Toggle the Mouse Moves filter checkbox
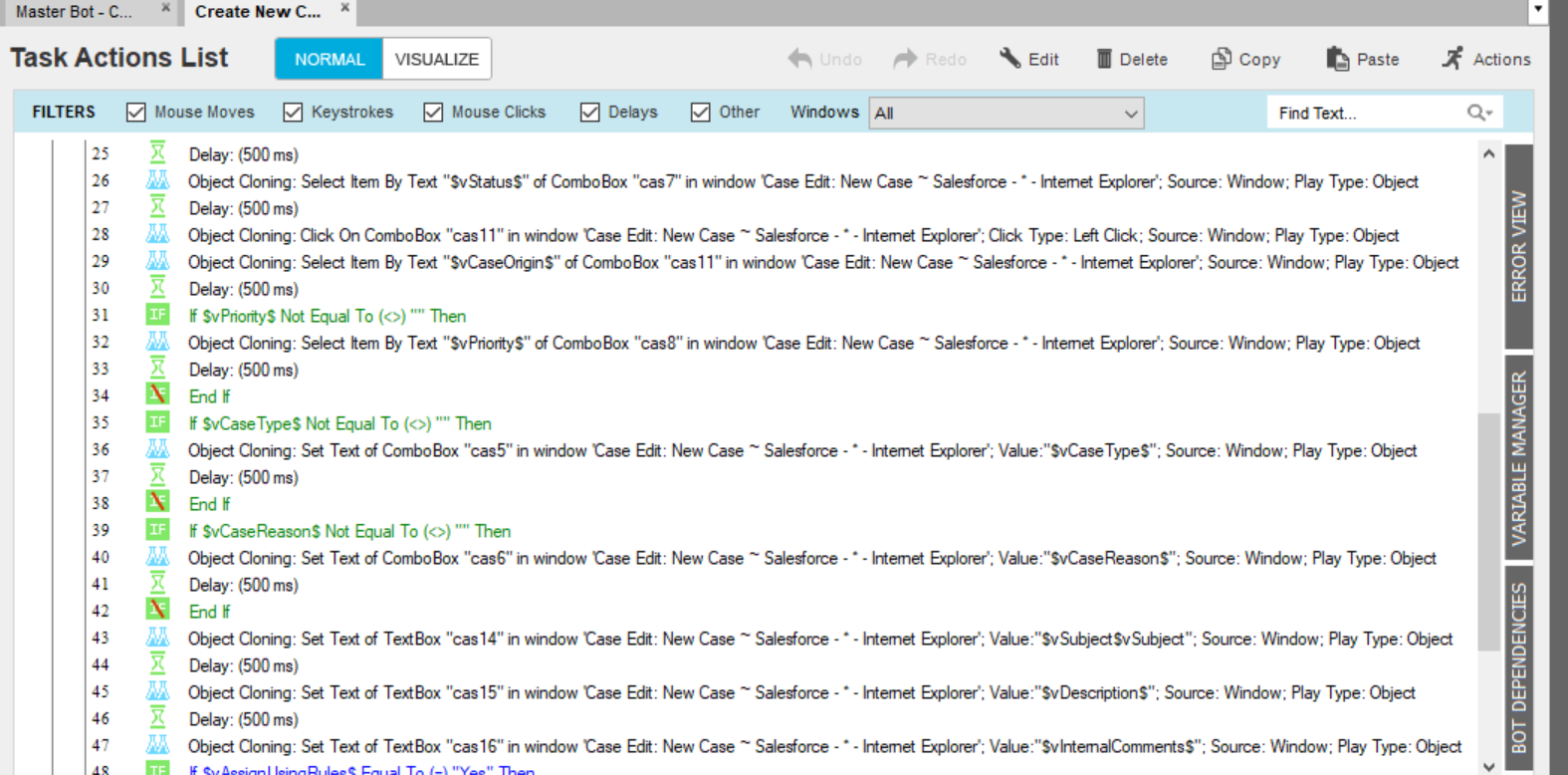The height and width of the screenshot is (775, 1568). coord(136,113)
